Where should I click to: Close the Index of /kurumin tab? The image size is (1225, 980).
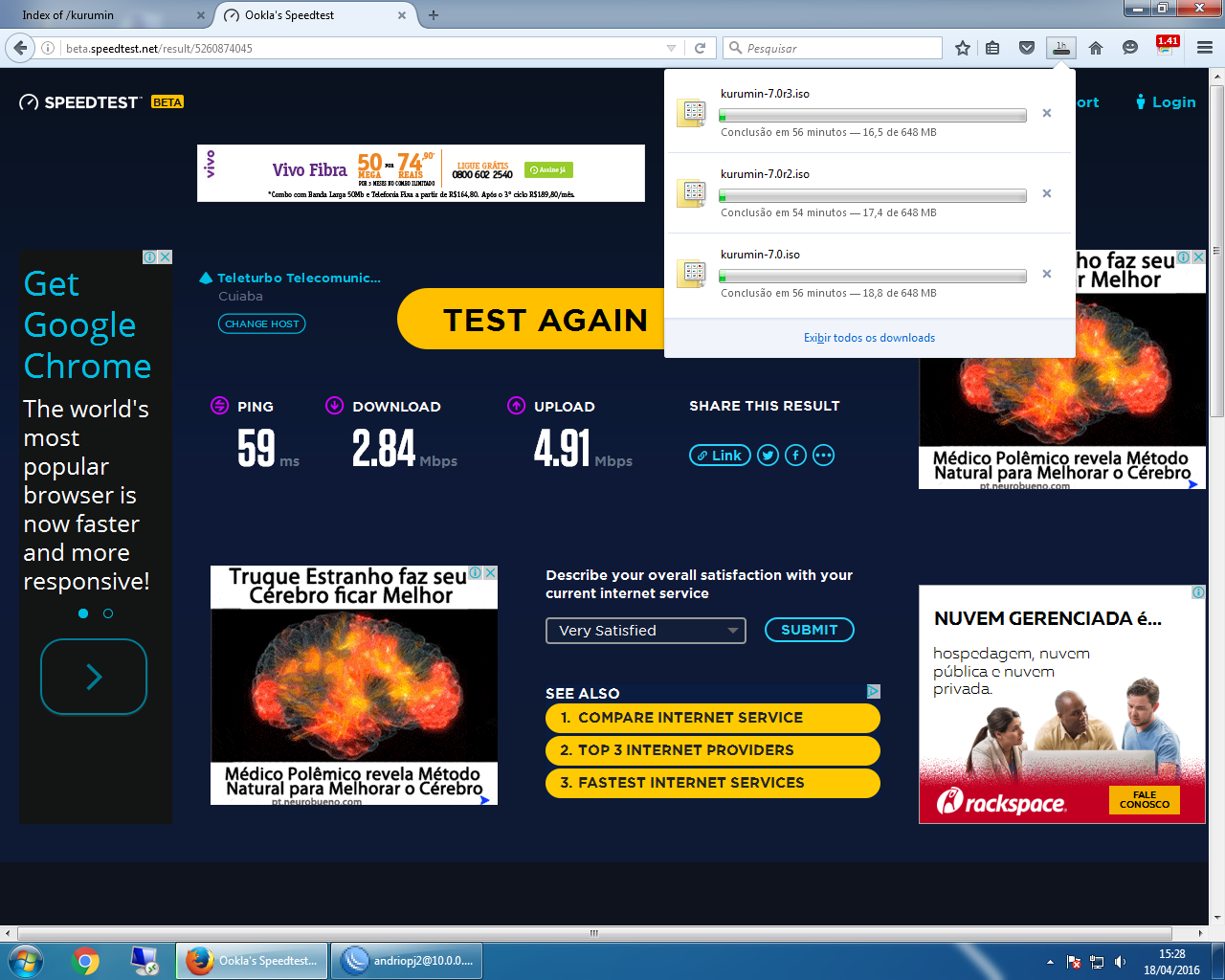point(200,15)
